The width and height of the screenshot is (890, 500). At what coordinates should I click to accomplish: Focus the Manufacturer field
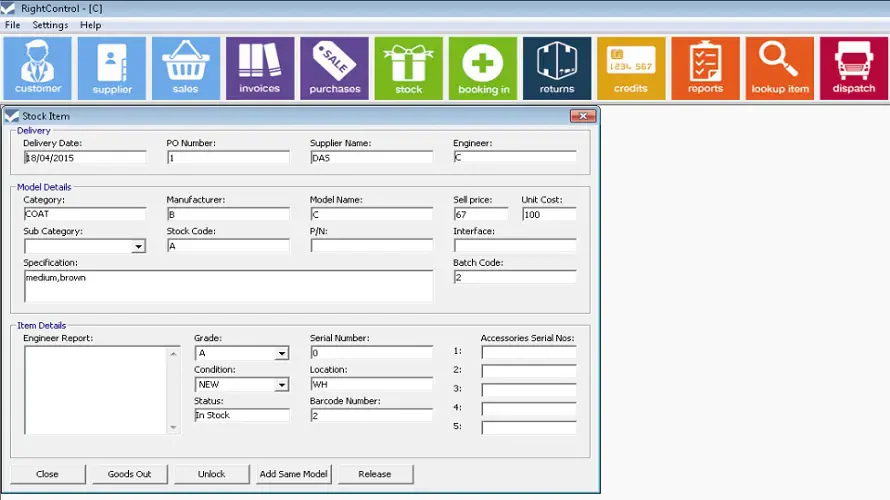point(228,215)
